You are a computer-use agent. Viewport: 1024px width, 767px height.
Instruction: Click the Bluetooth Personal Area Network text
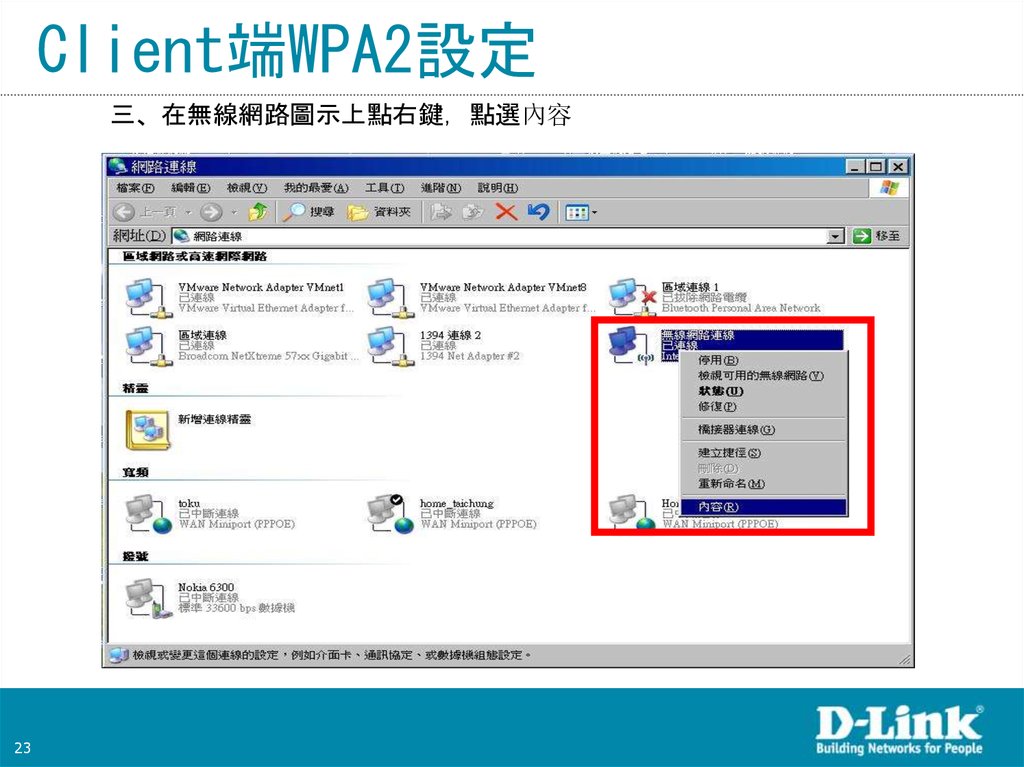pos(741,308)
